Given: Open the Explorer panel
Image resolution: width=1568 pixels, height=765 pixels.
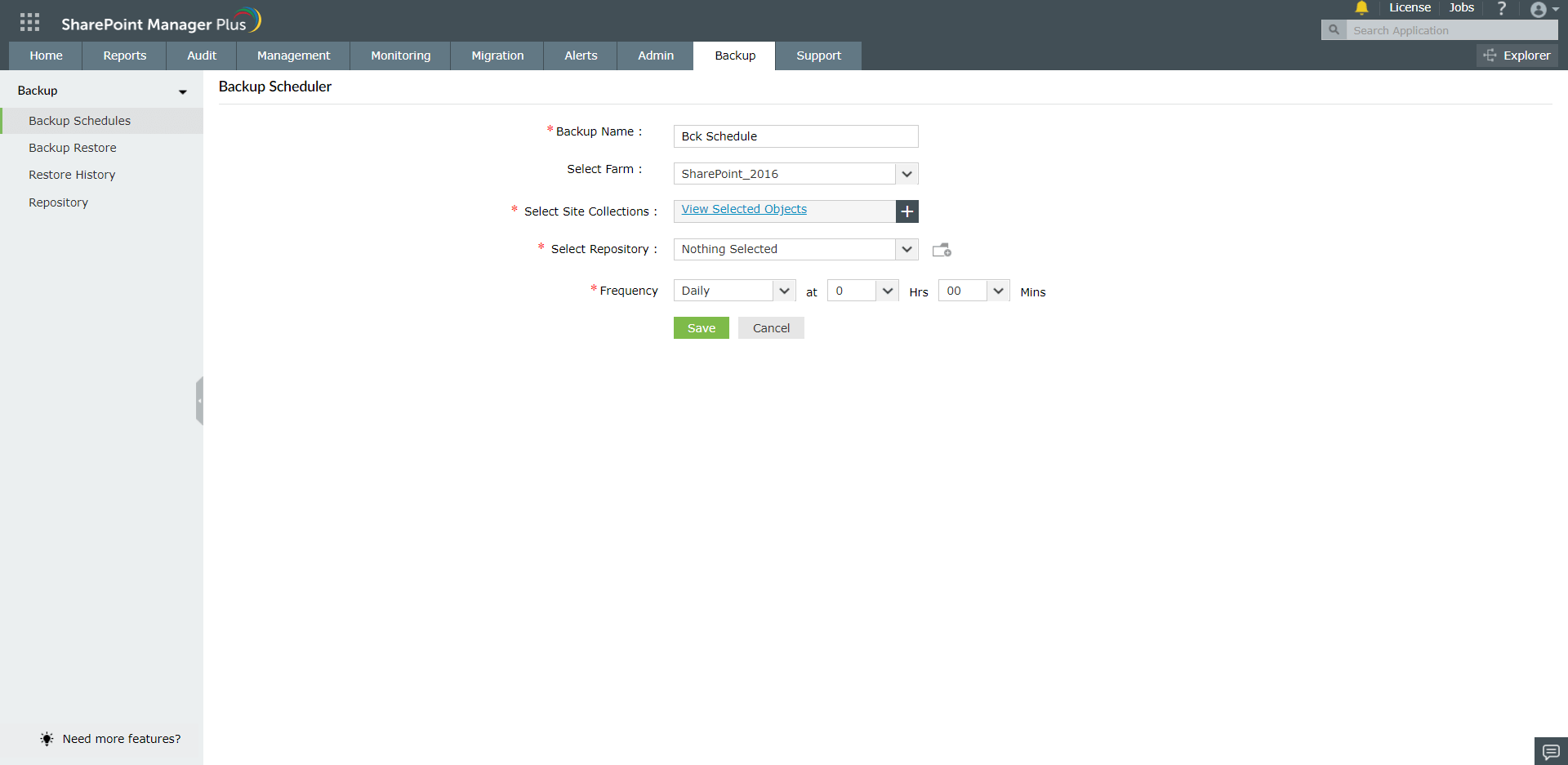Looking at the screenshot, I should tap(1517, 56).
